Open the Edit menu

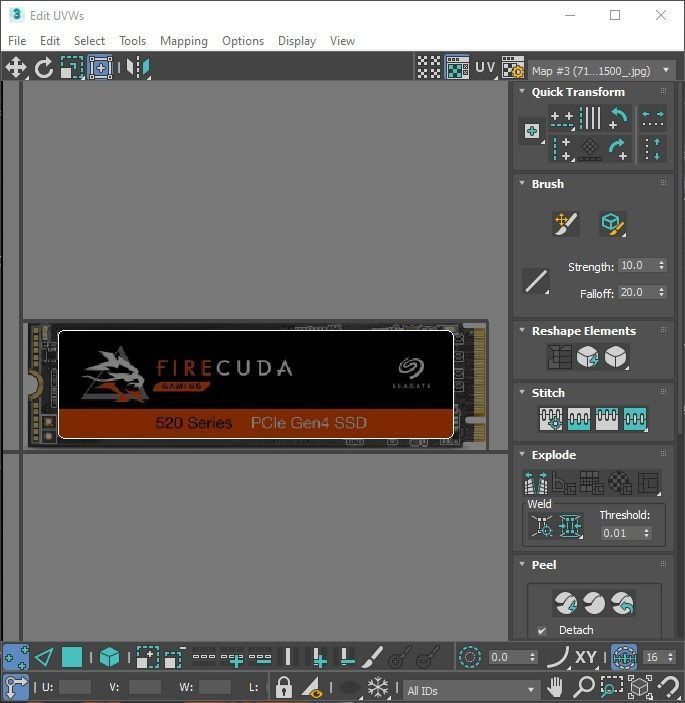50,41
